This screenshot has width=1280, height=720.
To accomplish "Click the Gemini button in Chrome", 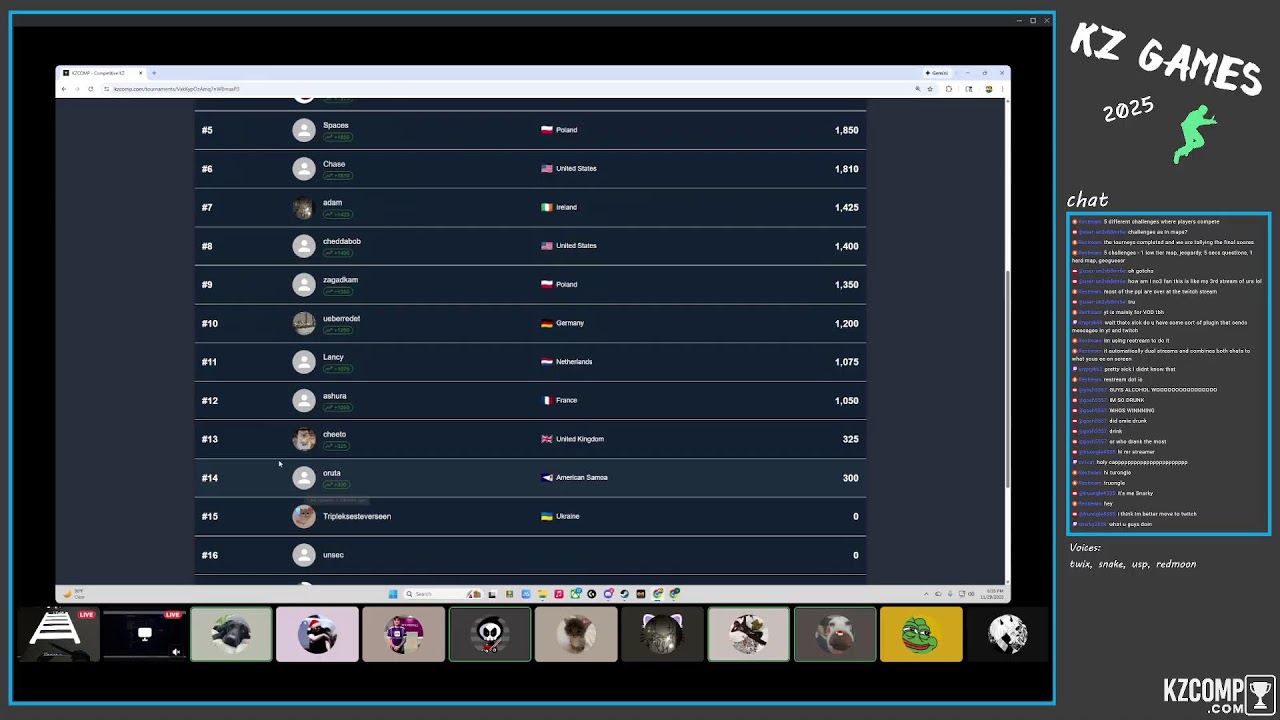I will coord(937,73).
